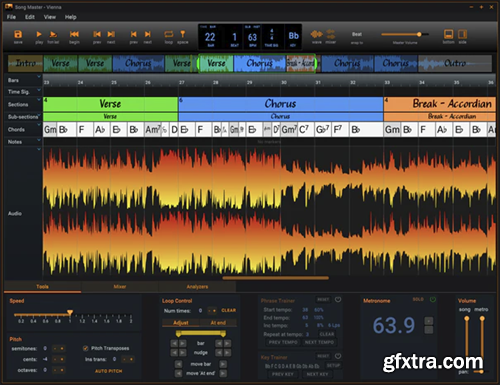This screenshot has width=500, height=385.
Task: Decrease metronome tempo with minus button
Action: [x=429, y=330]
